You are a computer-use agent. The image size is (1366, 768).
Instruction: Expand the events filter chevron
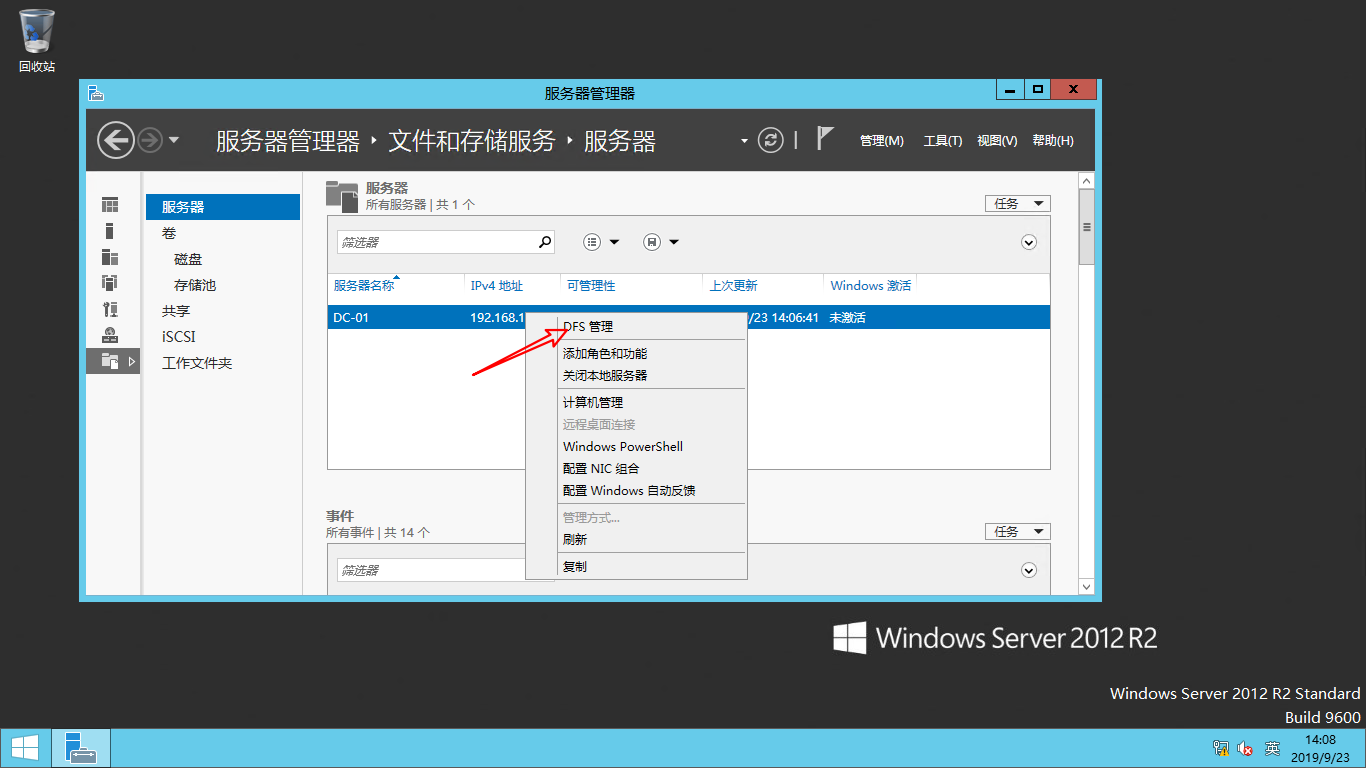(x=1029, y=570)
